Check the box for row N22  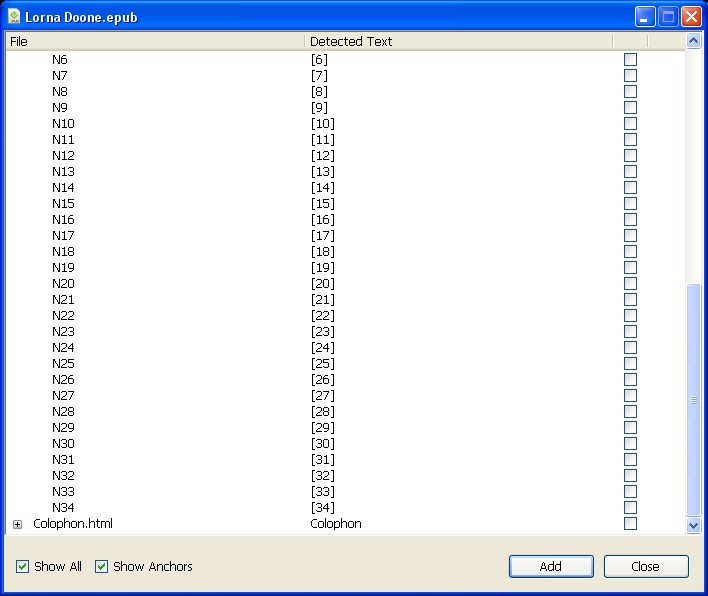pos(630,316)
